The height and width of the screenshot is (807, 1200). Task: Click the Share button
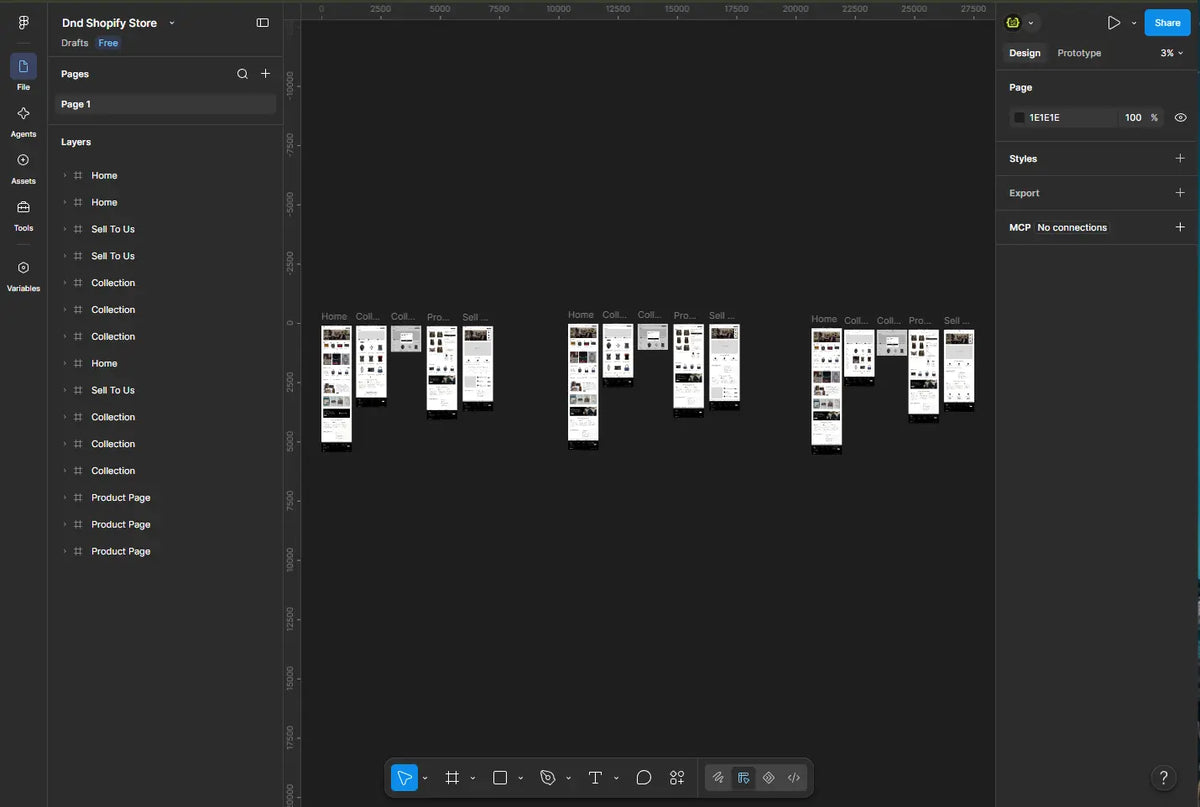coord(1167,22)
